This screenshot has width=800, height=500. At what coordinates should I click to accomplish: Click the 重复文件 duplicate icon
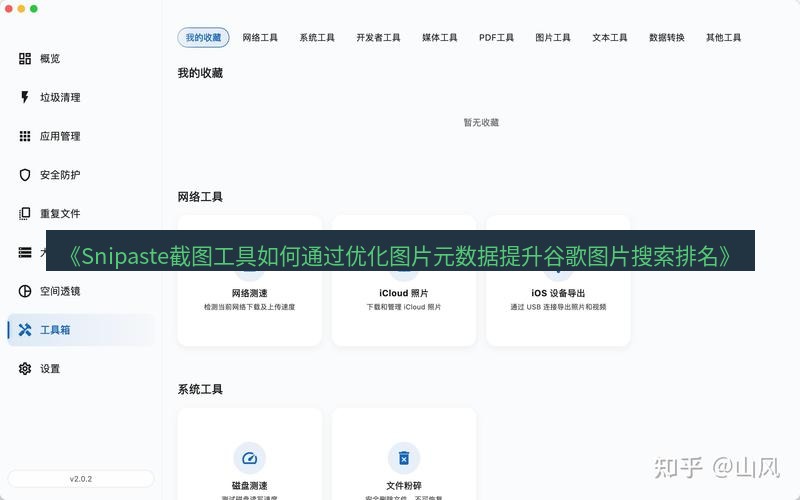tap(24, 214)
